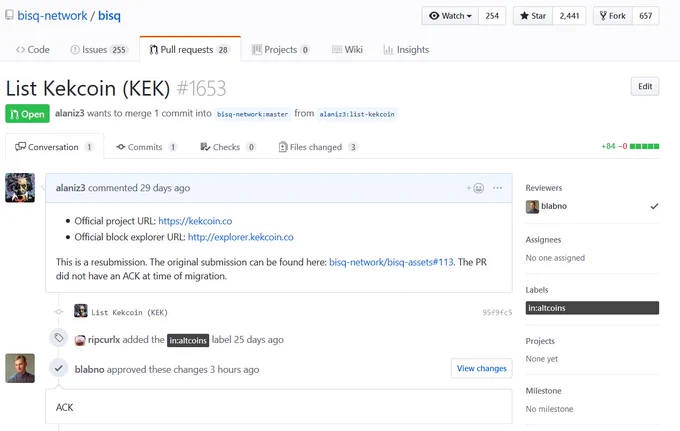Open the Reviewers sidebar section
Viewport: 680px width, 431px height.
pos(543,188)
